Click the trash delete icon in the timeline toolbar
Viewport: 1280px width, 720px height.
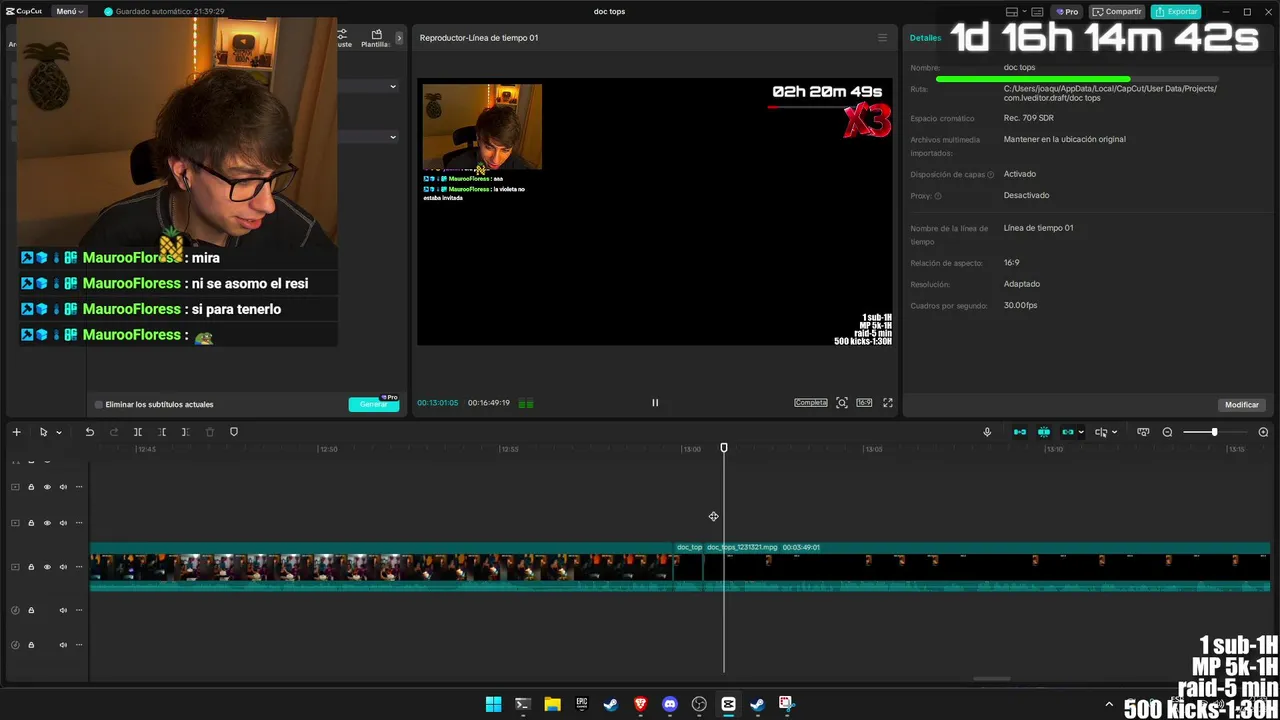210,432
